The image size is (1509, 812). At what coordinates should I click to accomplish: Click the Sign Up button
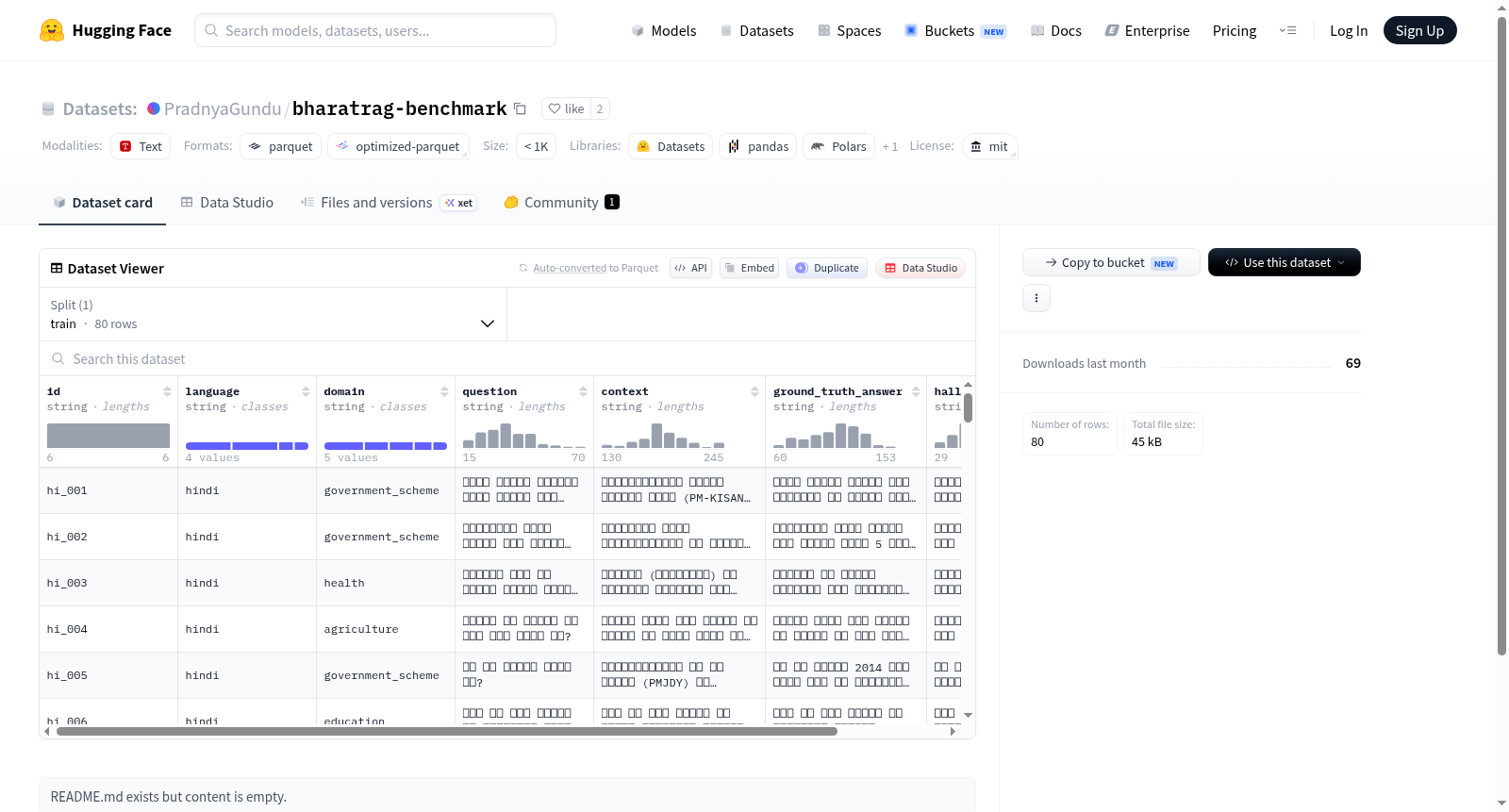[1419, 30]
